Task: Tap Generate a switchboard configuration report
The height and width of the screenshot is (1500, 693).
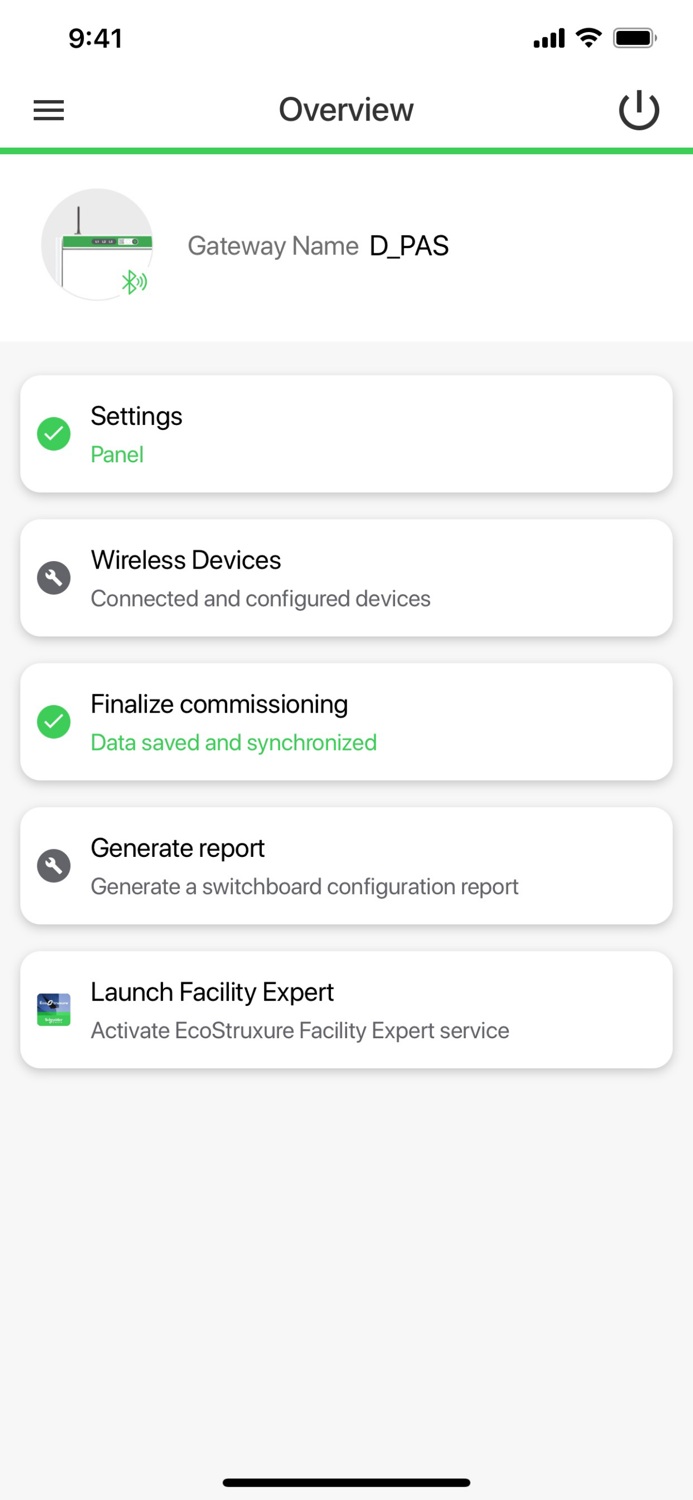Action: coord(305,887)
